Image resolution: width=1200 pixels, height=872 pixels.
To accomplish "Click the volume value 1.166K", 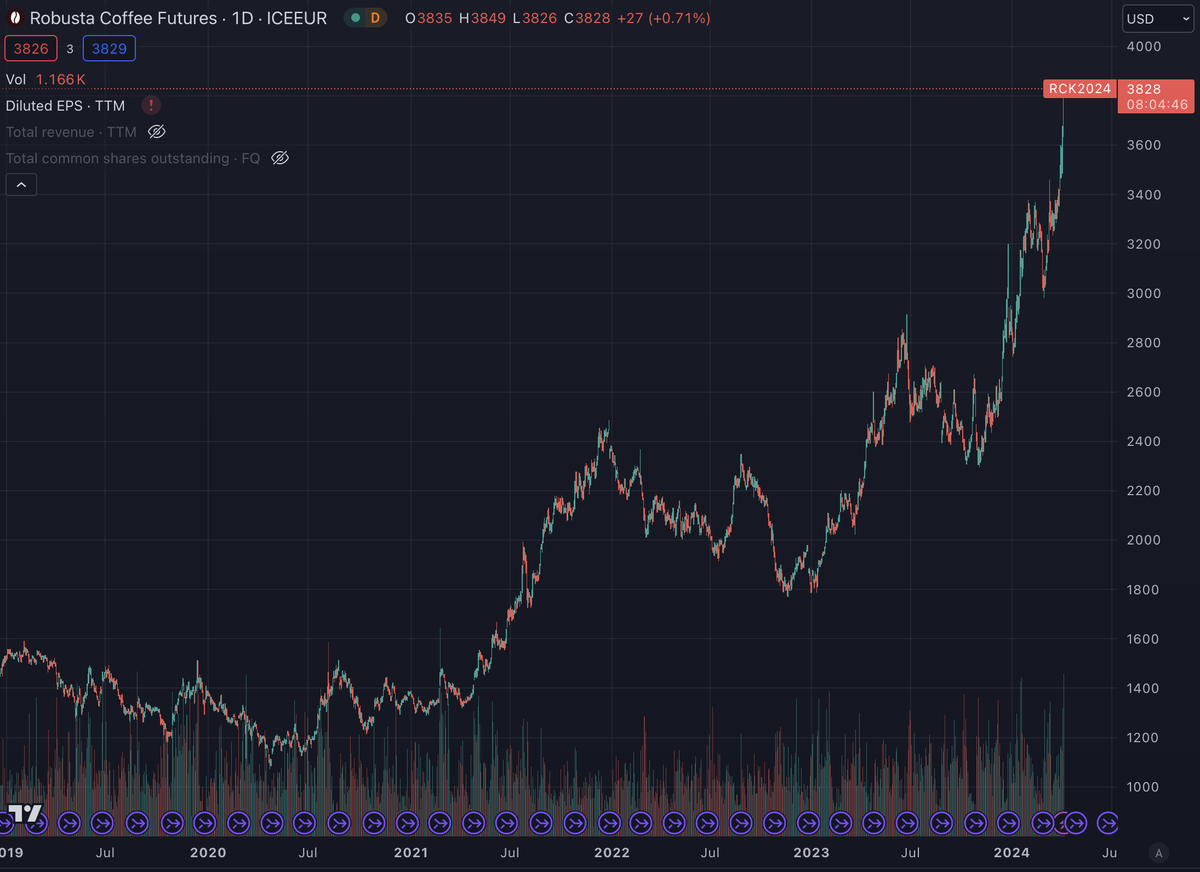I will (61, 79).
